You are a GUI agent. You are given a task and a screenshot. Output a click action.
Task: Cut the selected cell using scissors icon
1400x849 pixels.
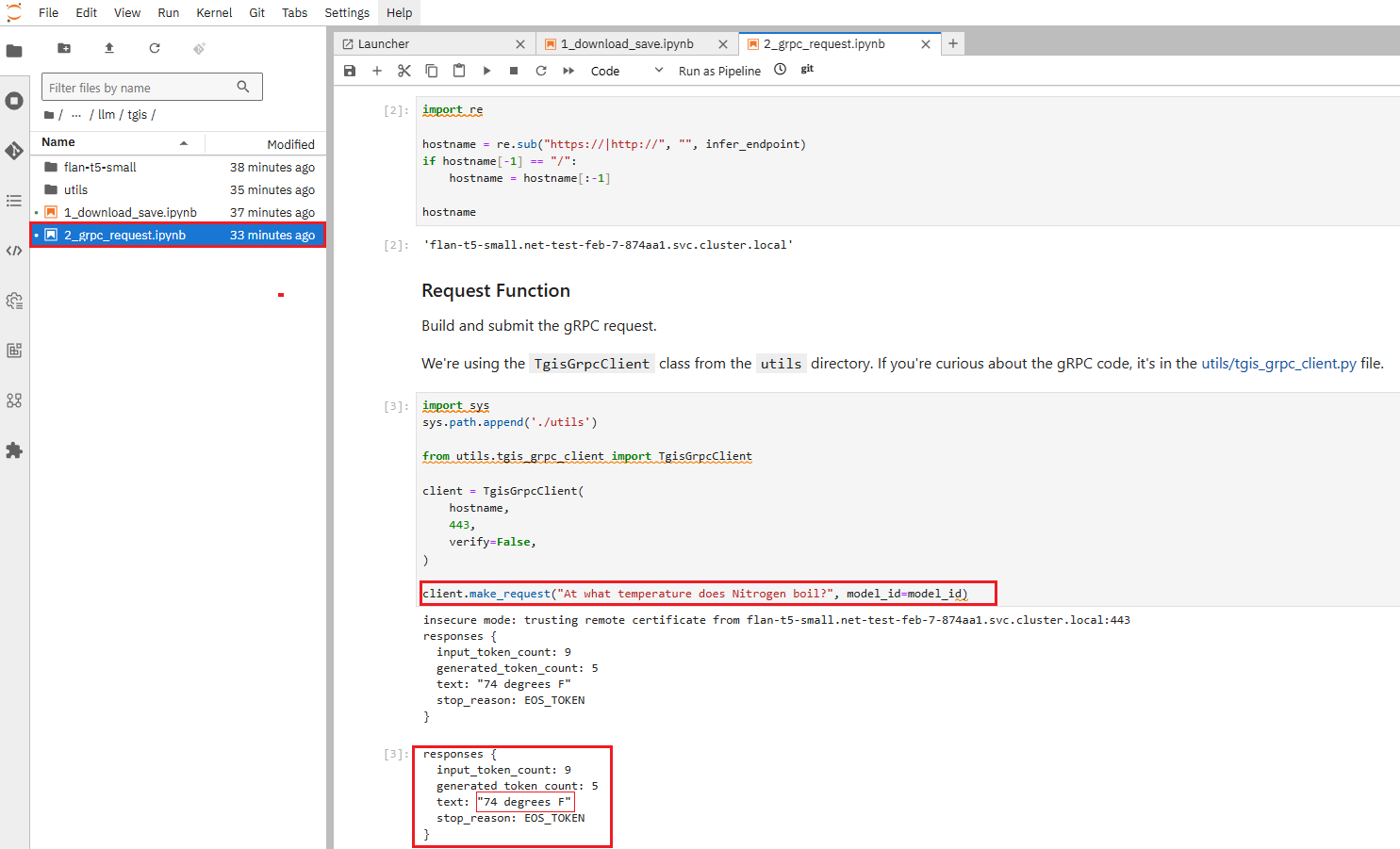(x=404, y=71)
